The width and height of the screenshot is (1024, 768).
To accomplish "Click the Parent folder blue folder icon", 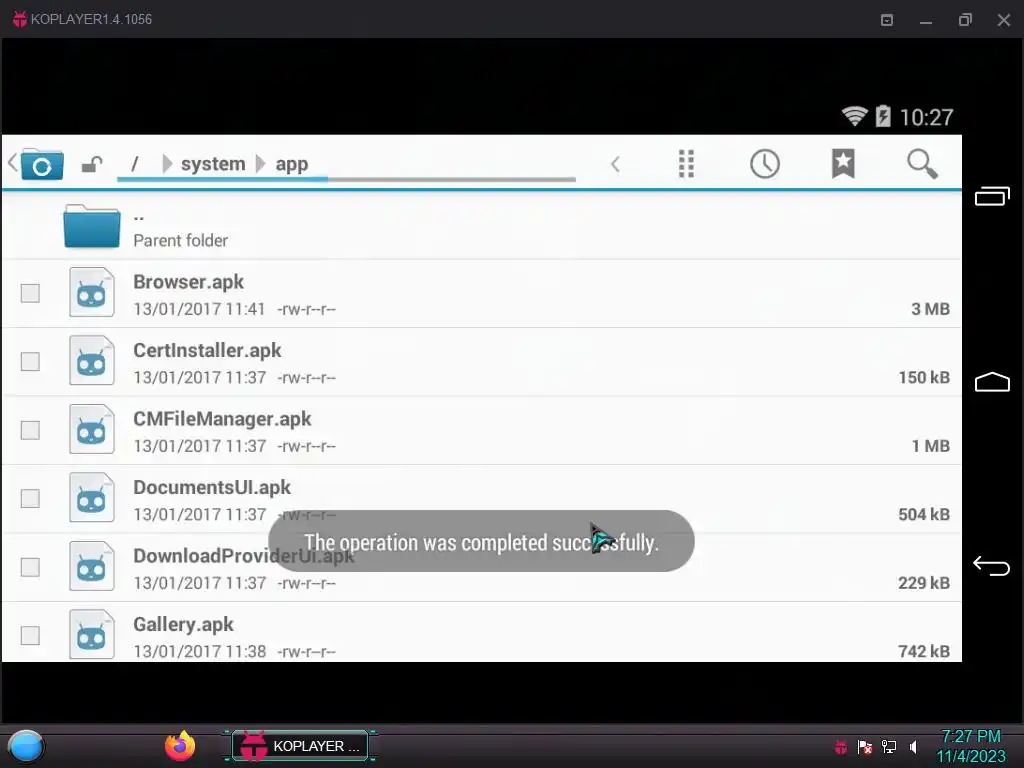I will (91, 227).
